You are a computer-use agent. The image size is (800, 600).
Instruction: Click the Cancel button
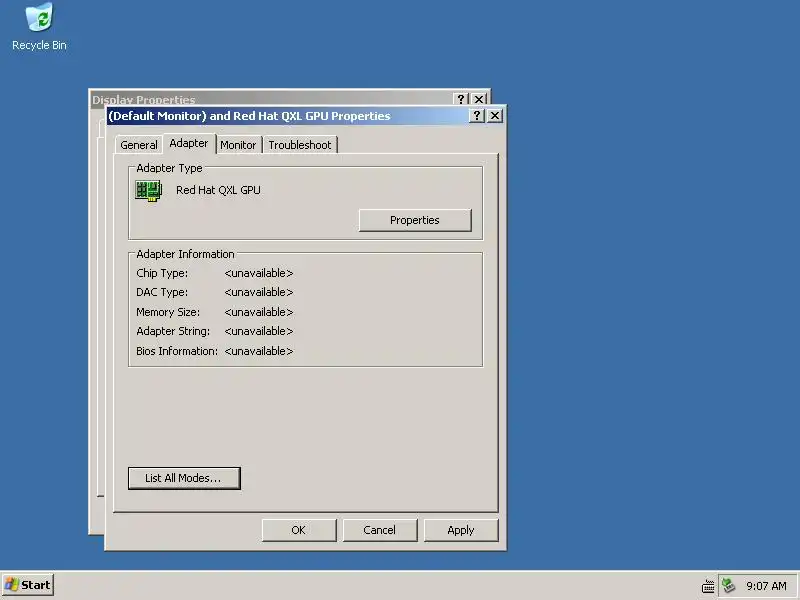pyautogui.click(x=380, y=530)
